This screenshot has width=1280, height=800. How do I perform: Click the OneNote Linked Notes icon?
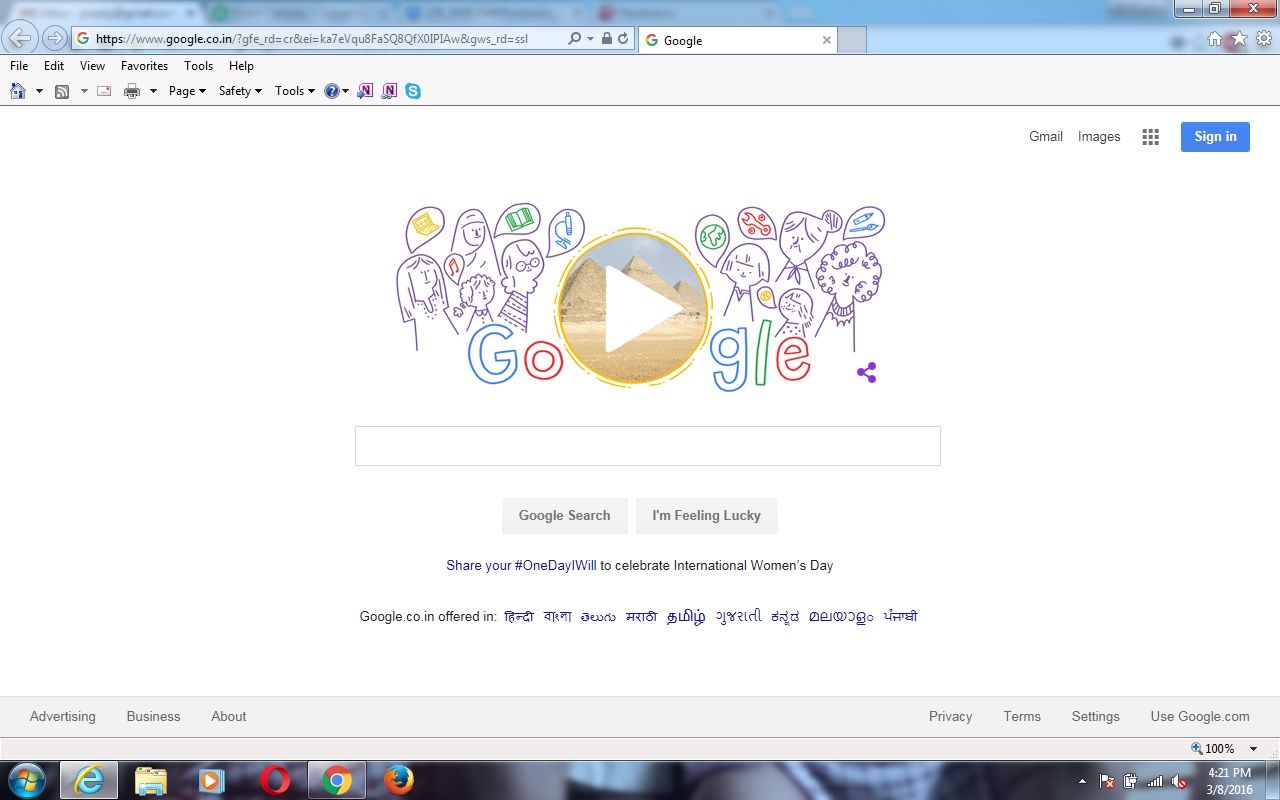(390, 91)
